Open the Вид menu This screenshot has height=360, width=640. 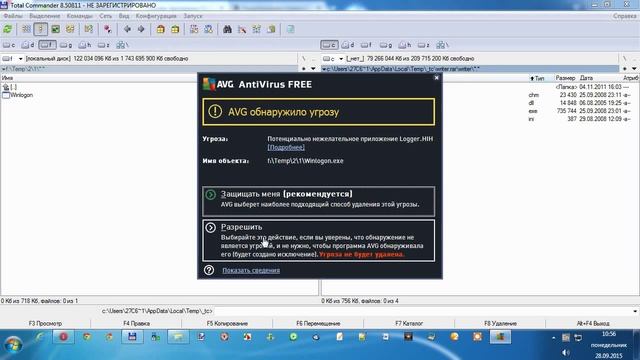click(x=124, y=16)
